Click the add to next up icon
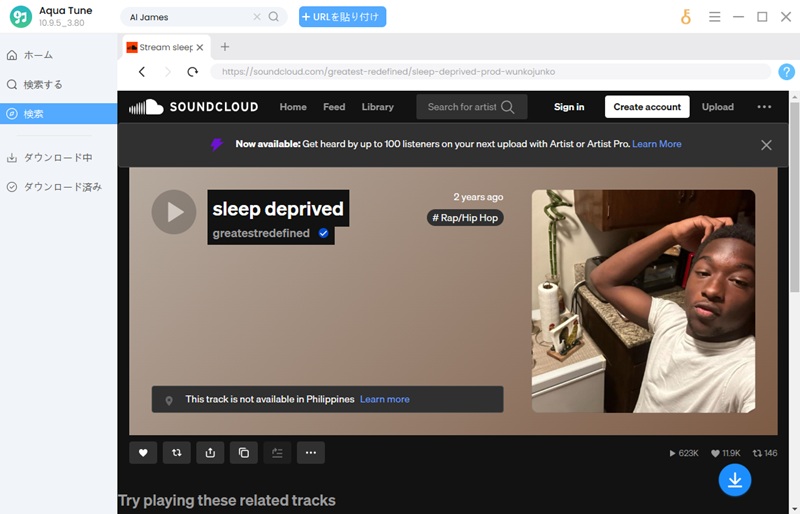The height and width of the screenshot is (514, 800). (277, 453)
